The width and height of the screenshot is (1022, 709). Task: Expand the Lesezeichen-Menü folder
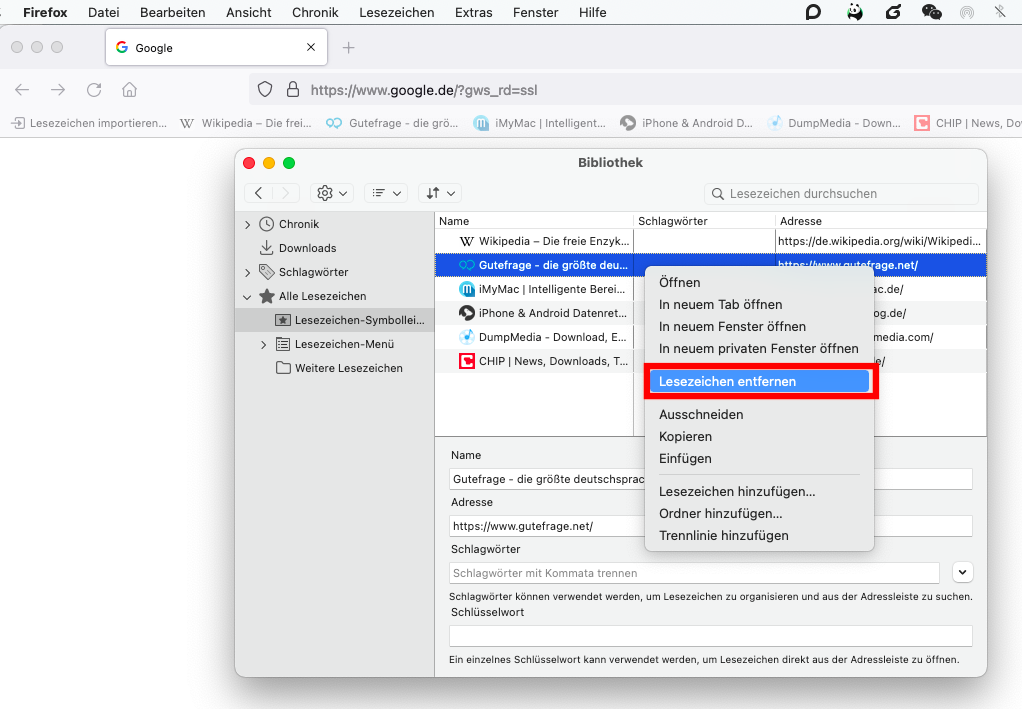(x=263, y=345)
